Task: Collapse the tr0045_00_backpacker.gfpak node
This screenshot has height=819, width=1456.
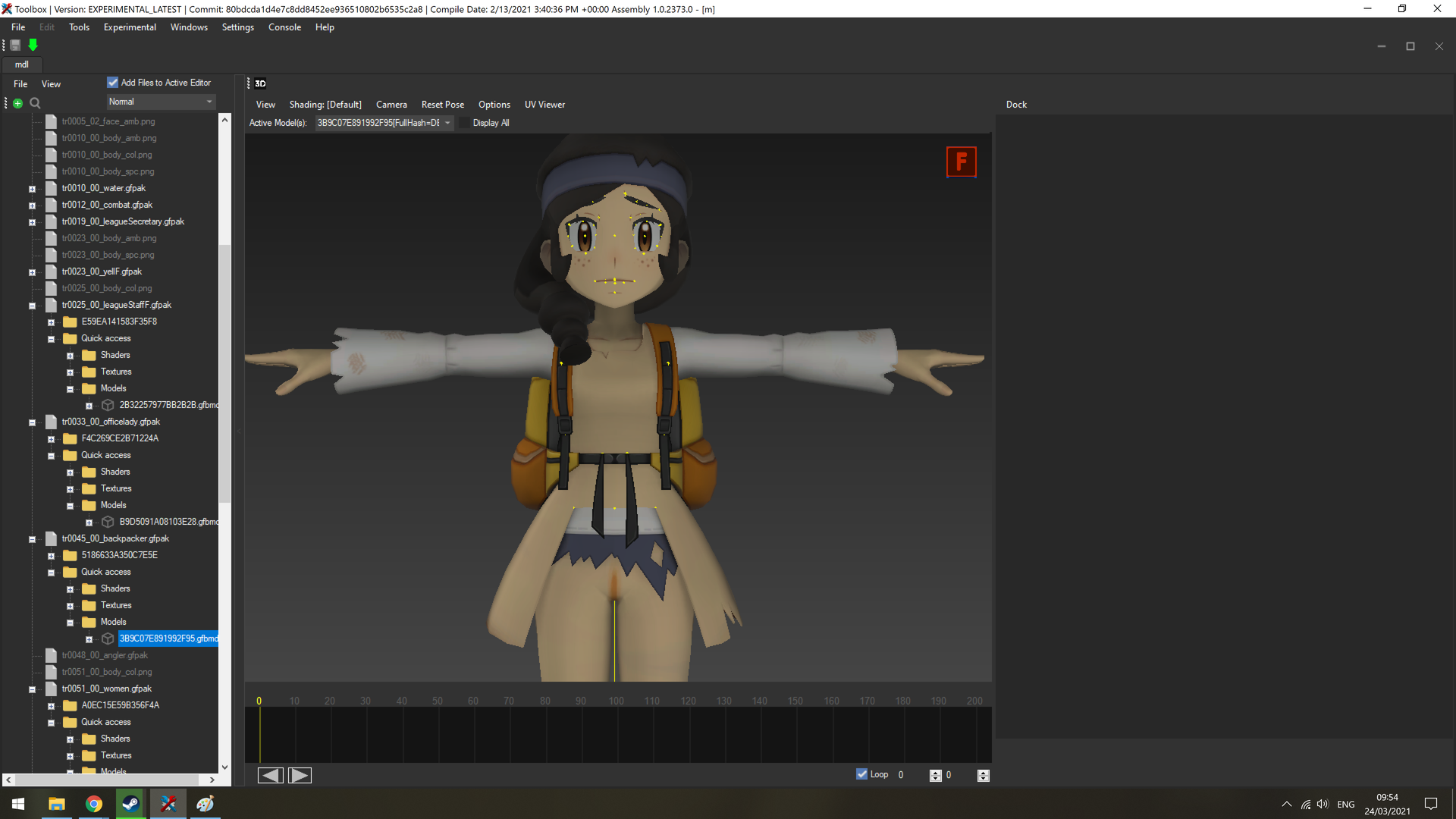Action: tap(32, 539)
